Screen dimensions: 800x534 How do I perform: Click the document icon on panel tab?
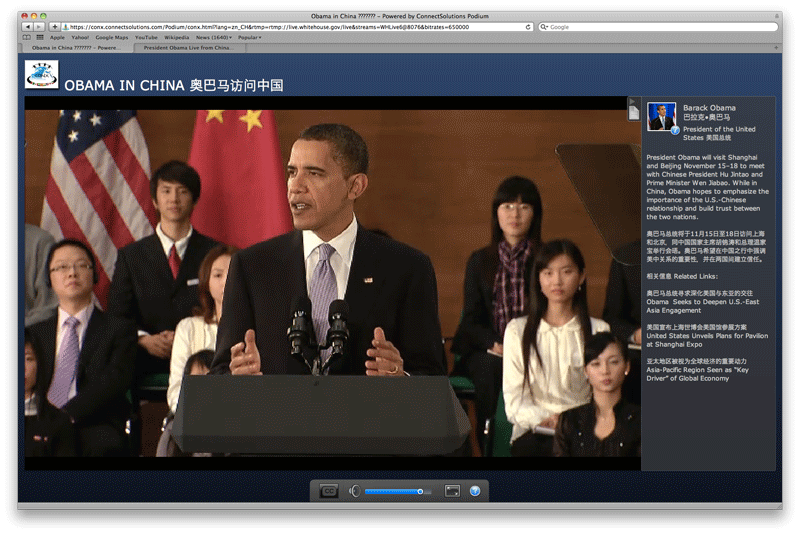click(633, 113)
